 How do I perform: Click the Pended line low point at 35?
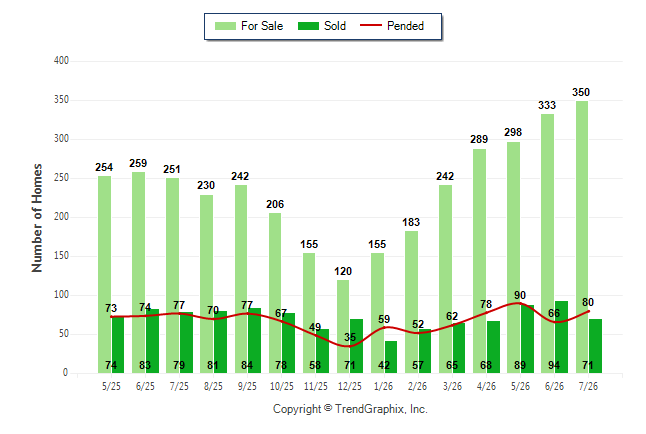349,346
